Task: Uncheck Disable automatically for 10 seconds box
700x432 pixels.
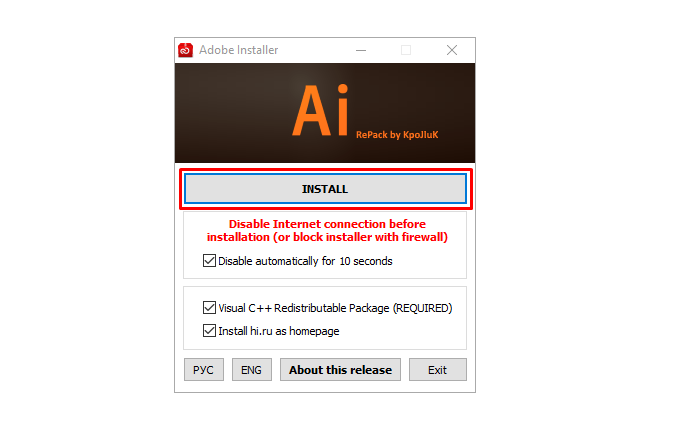Action: pyautogui.click(x=209, y=261)
